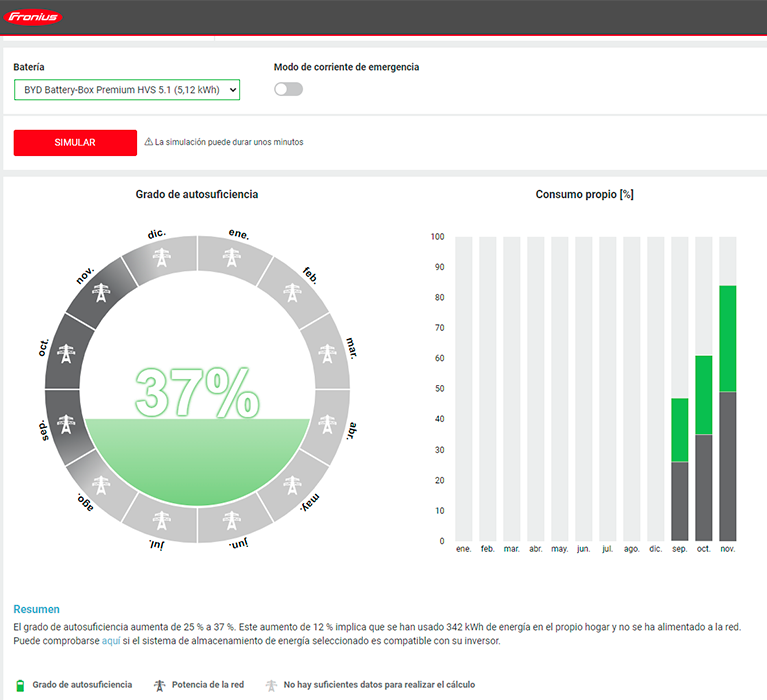Click the July pylon icon on ring

click(x=161, y=520)
